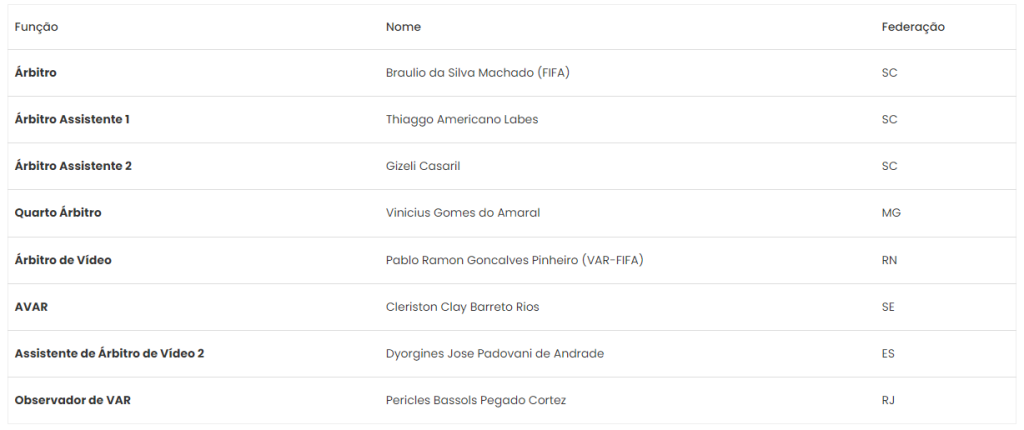This screenshot has height=430, width=1024.
Task: Click the AVAR row label
Action: pyautogui.click(x=31, y=306)
